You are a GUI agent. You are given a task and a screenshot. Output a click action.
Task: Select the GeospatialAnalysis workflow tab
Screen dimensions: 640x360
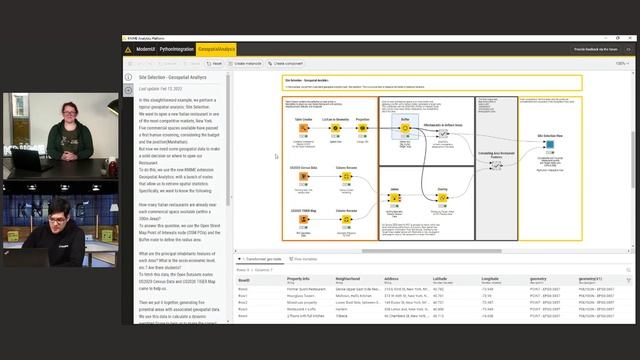tap(216, 49)
